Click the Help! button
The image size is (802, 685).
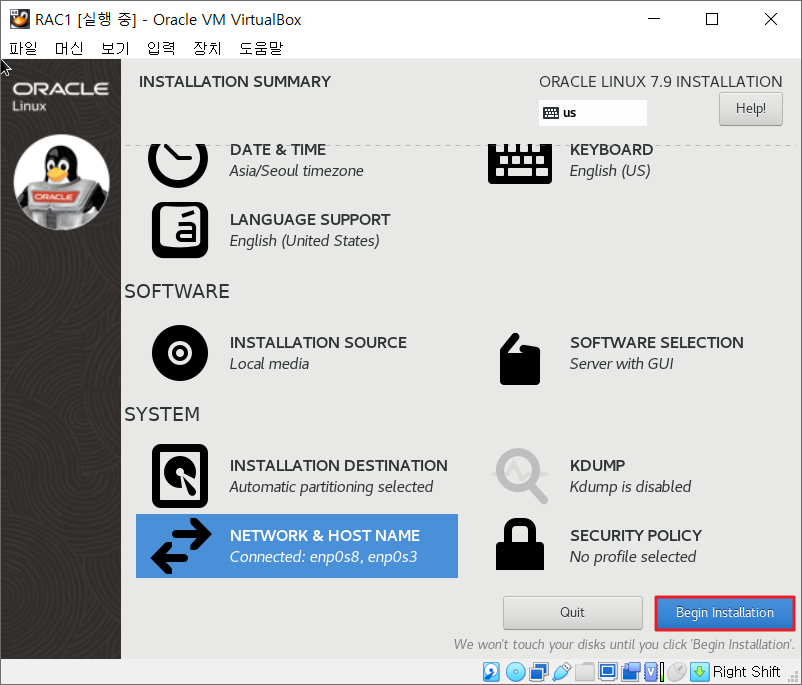pyautogui.click(x=750, y=108)
